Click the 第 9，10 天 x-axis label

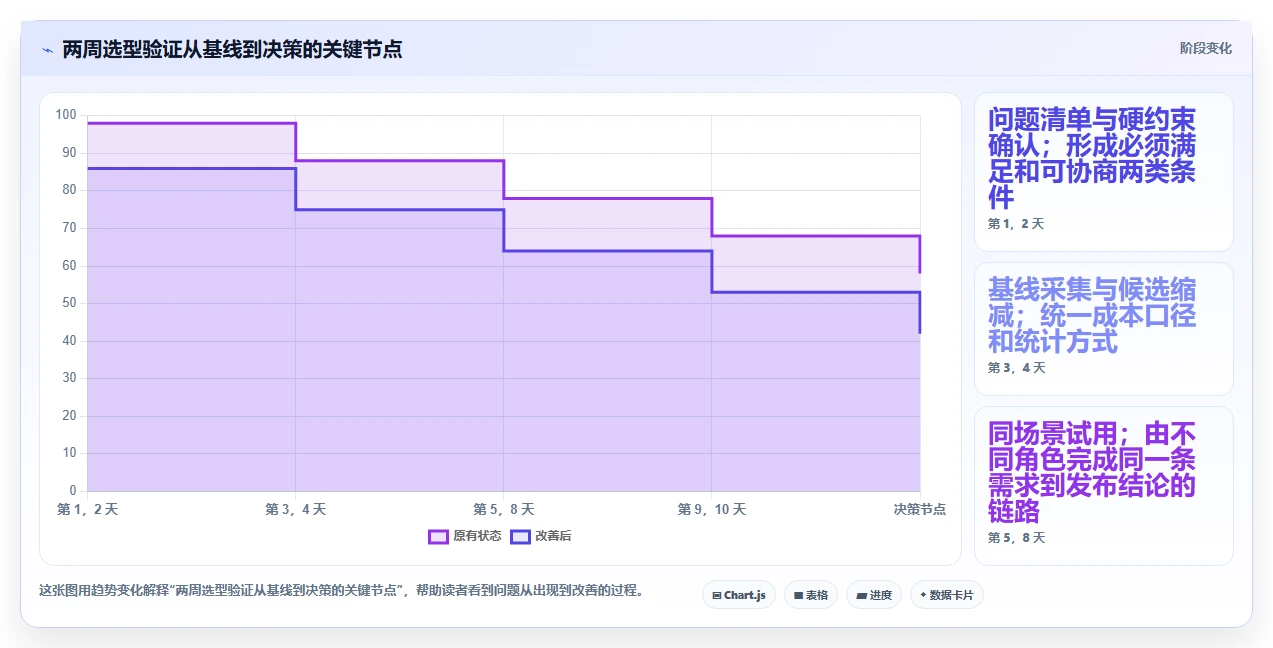[712, 510]
